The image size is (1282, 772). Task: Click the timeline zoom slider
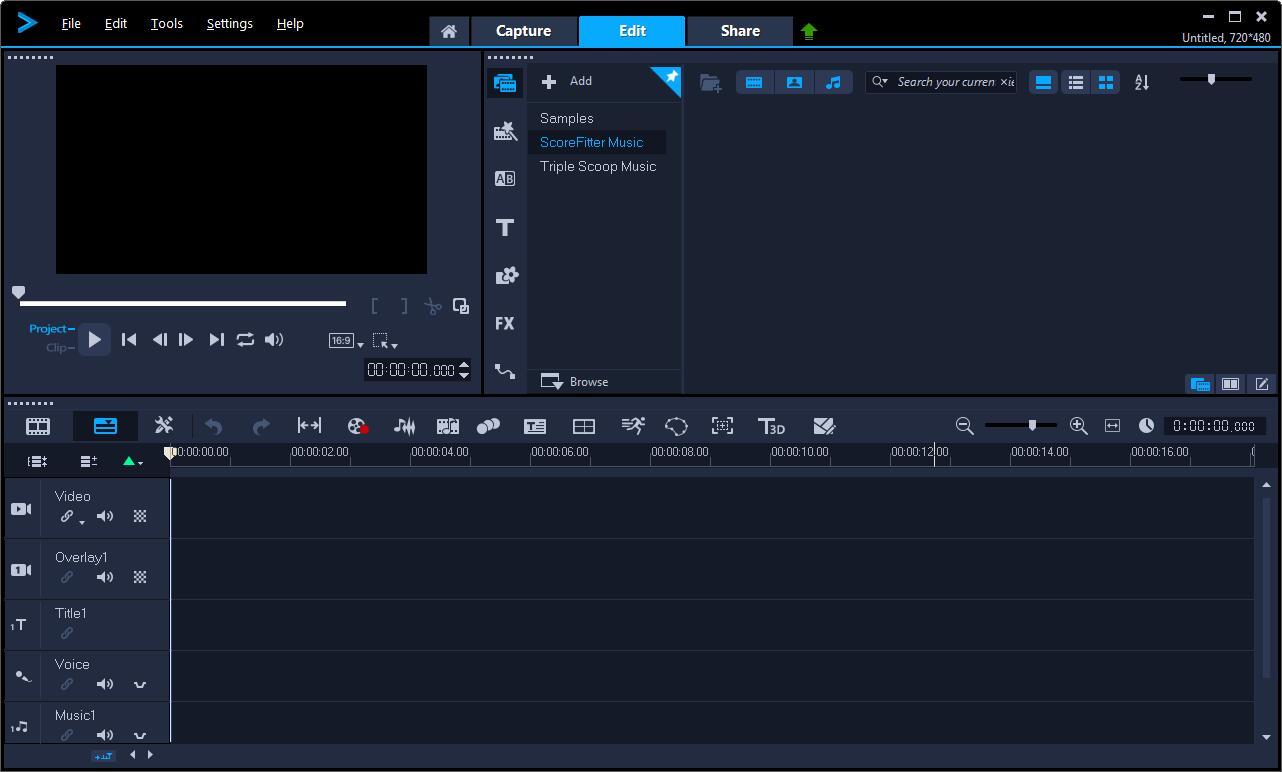(1032, 426)
